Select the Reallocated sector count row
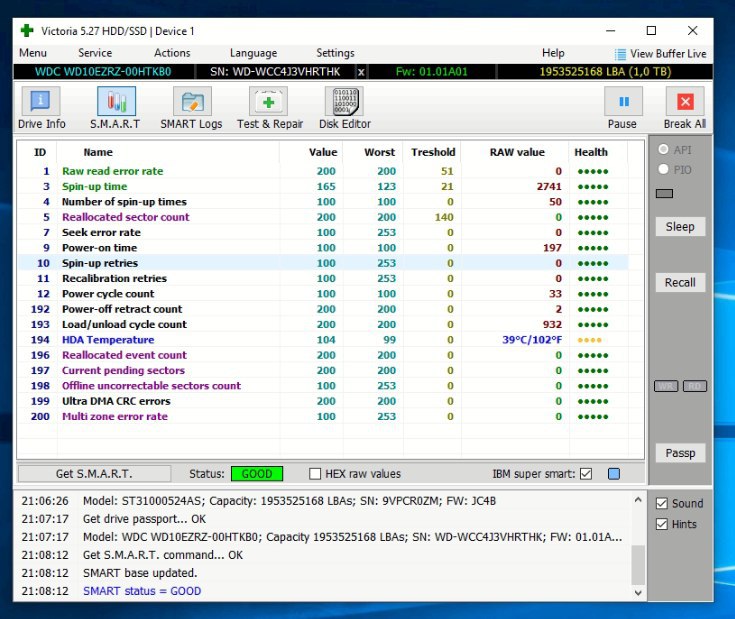 tap(323, 217)
